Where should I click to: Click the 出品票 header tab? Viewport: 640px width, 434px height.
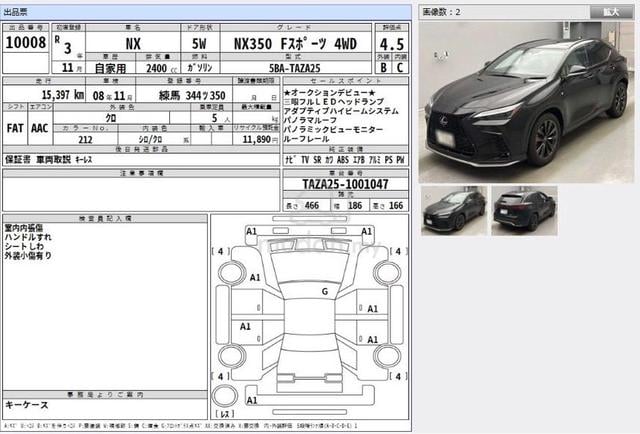tap(16, 12)
